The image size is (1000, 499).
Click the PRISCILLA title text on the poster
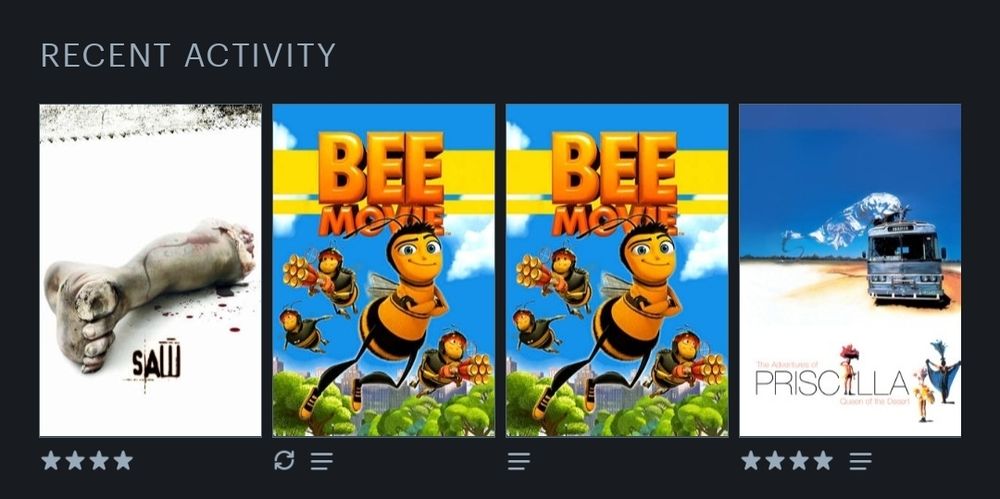tap(832, 383)
